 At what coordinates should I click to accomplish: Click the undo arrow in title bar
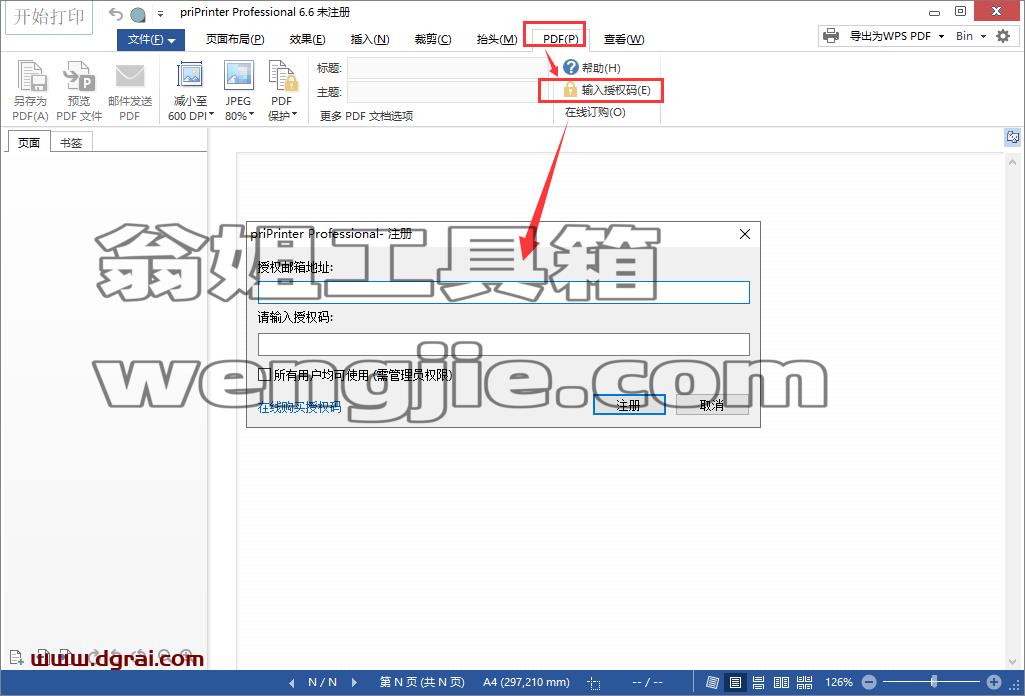point(116,14)
